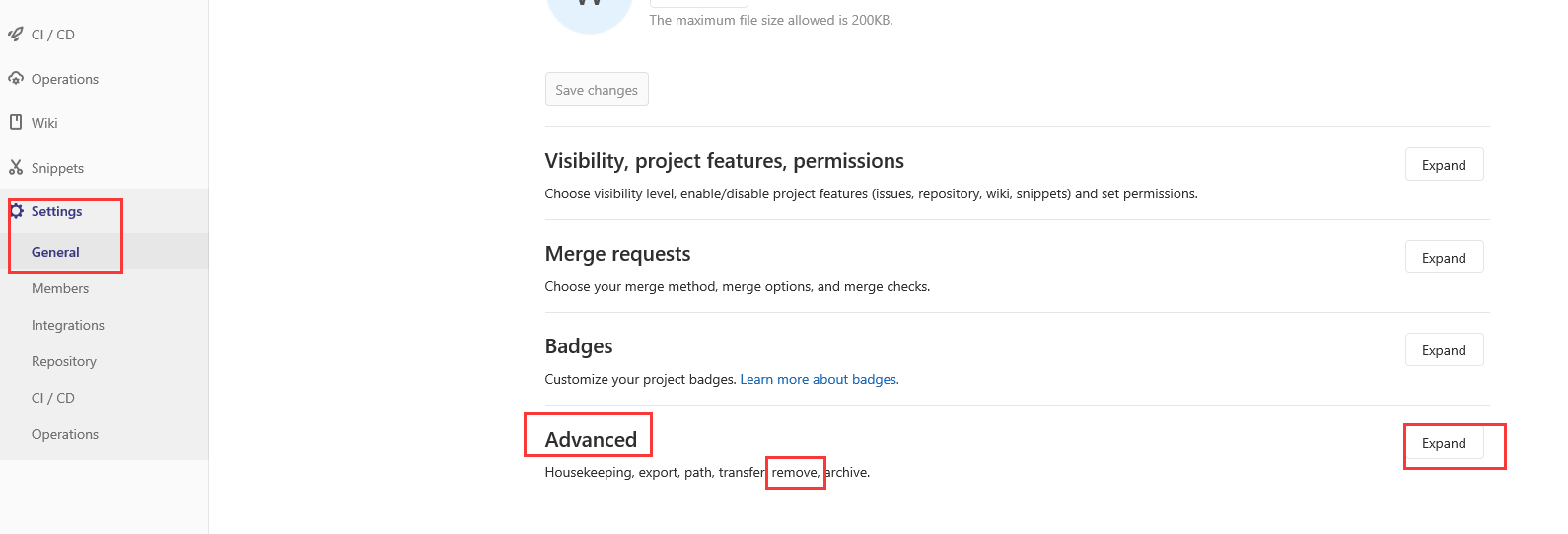Viewport: 1568px width, 534px height.
Task: Click the Merge requests section heading
Action: point(617,254)
